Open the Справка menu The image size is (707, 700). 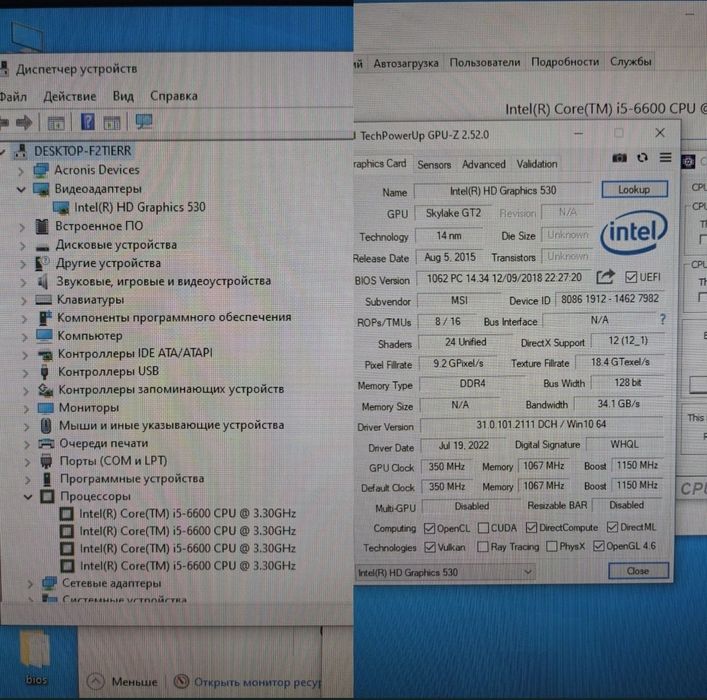click(x=174, y=96)
